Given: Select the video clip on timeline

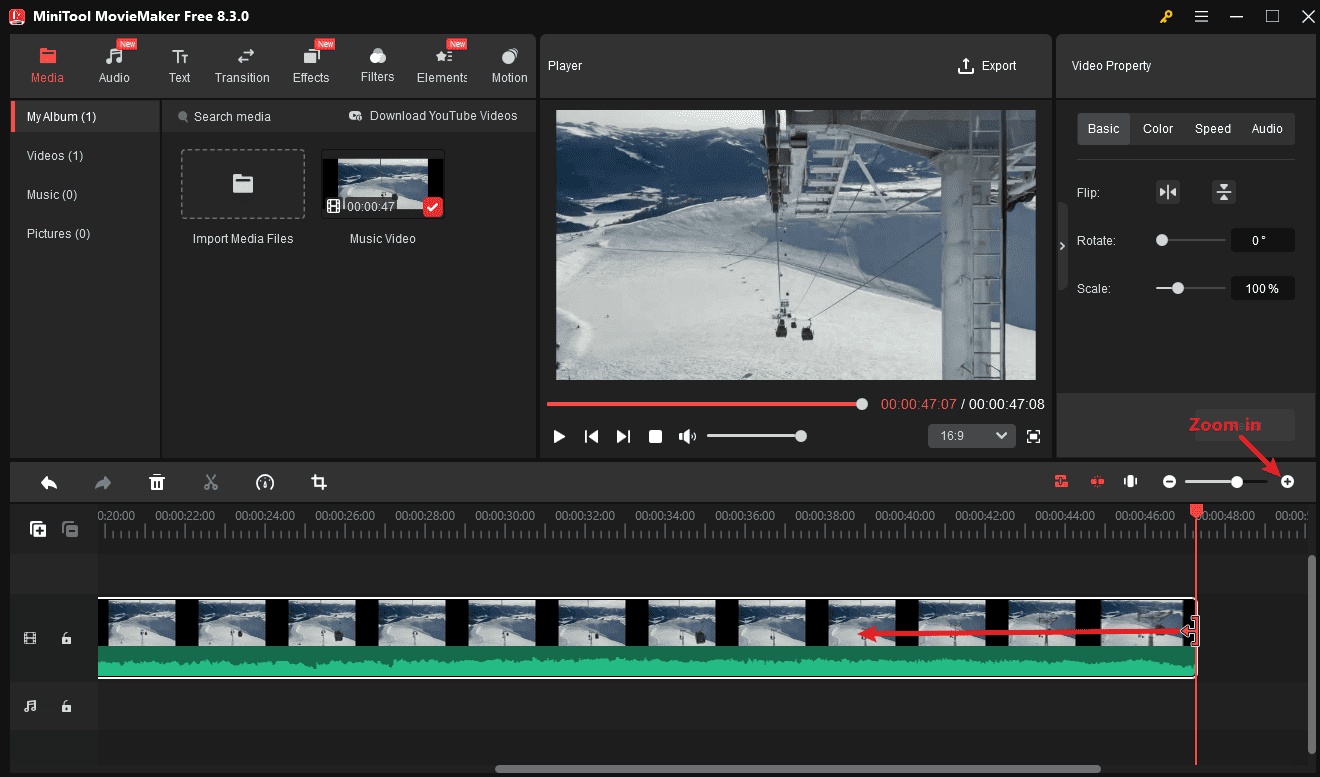Looking at the screenshot, I should pos(646,638).
